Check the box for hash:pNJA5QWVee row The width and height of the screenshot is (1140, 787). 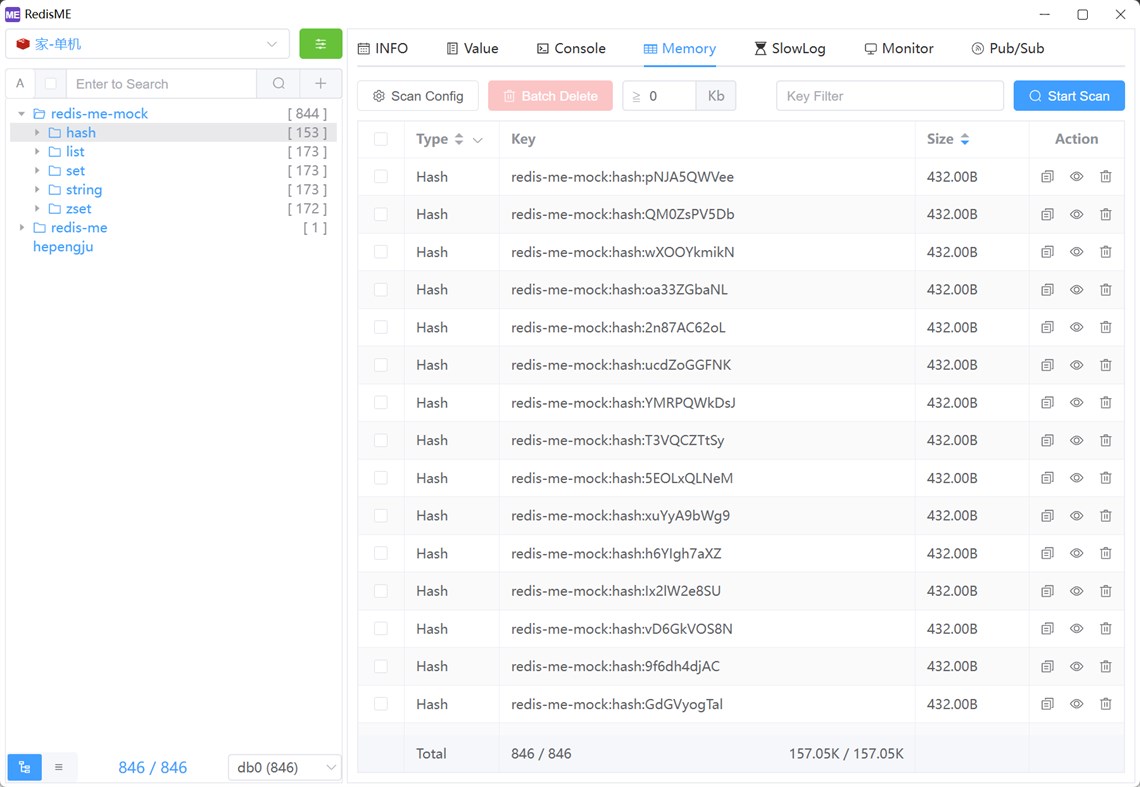click(381, 177)
